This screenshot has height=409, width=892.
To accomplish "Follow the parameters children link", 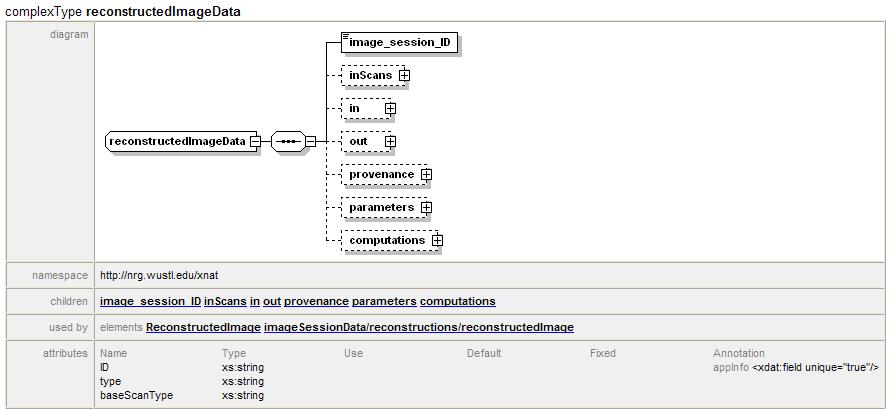I will pyautogui.click(x=384, y=301).
